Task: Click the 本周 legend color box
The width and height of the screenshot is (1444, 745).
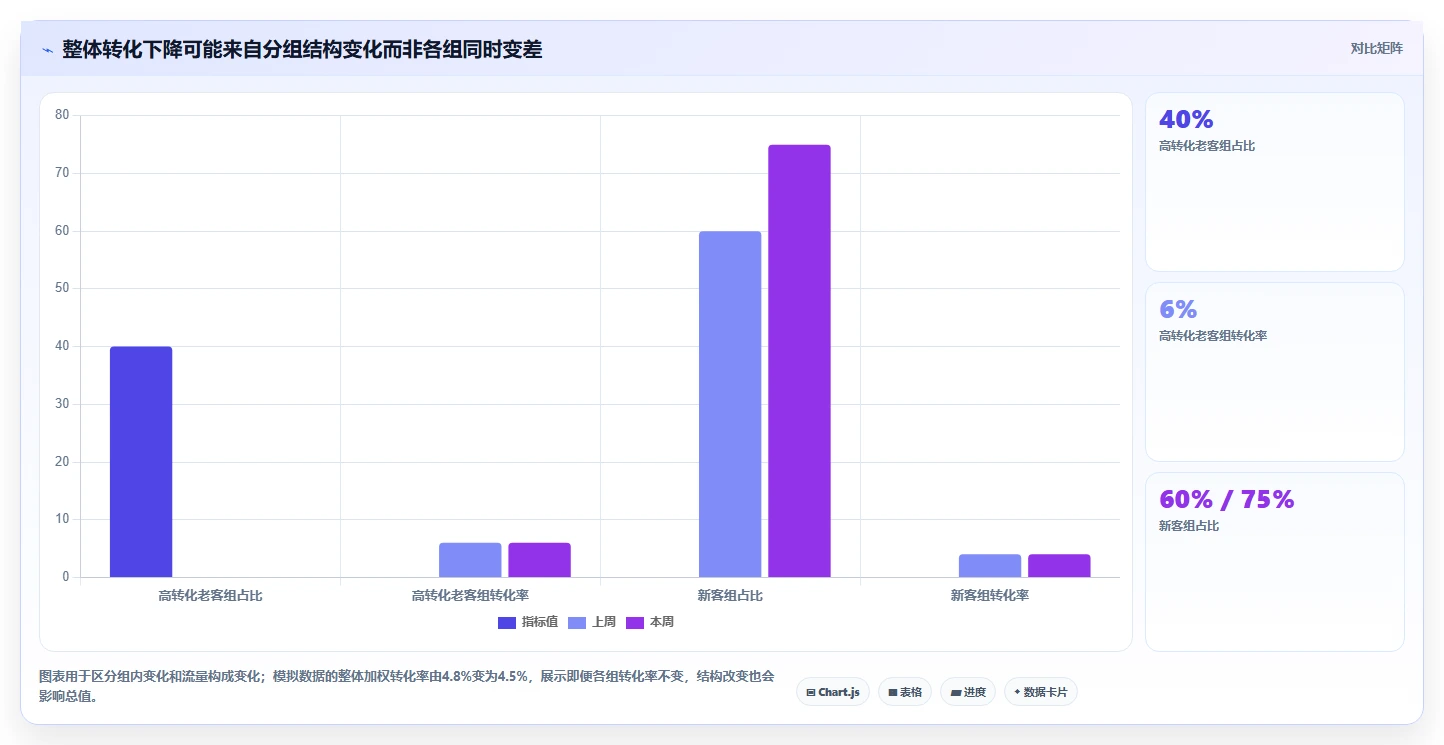Action: point(635,623)
